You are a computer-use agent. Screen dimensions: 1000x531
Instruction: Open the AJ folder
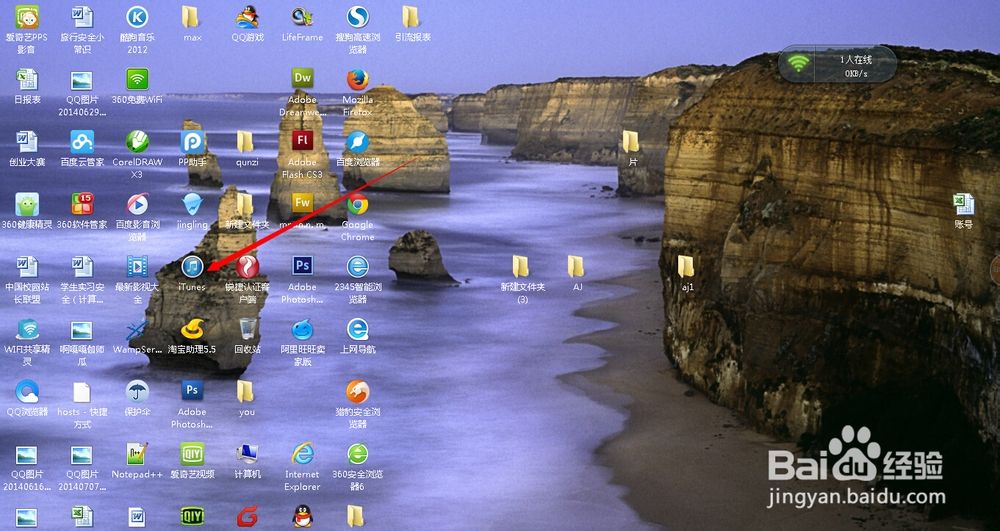point(576,266)
